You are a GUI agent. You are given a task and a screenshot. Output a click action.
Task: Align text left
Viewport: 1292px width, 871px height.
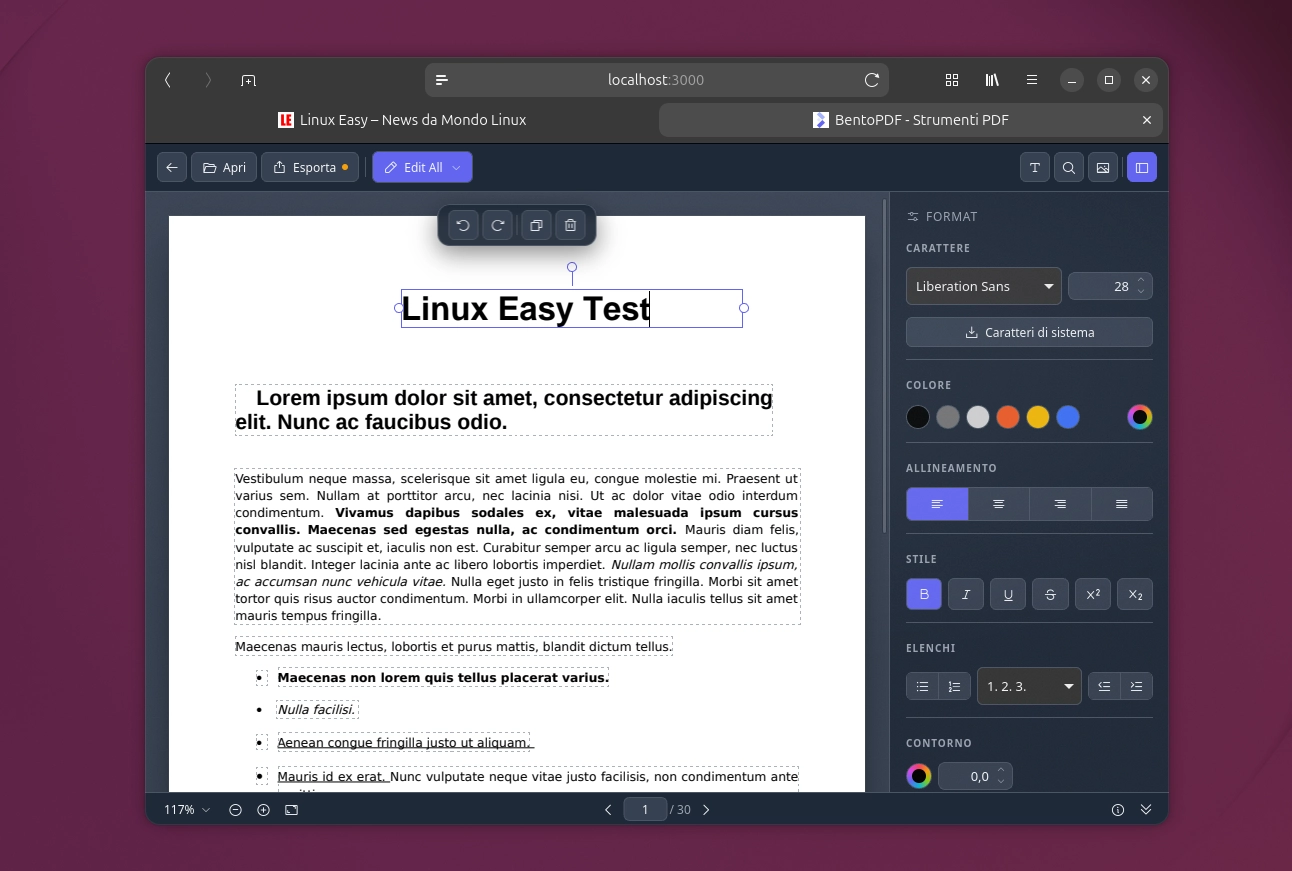(x=937, y=504)
